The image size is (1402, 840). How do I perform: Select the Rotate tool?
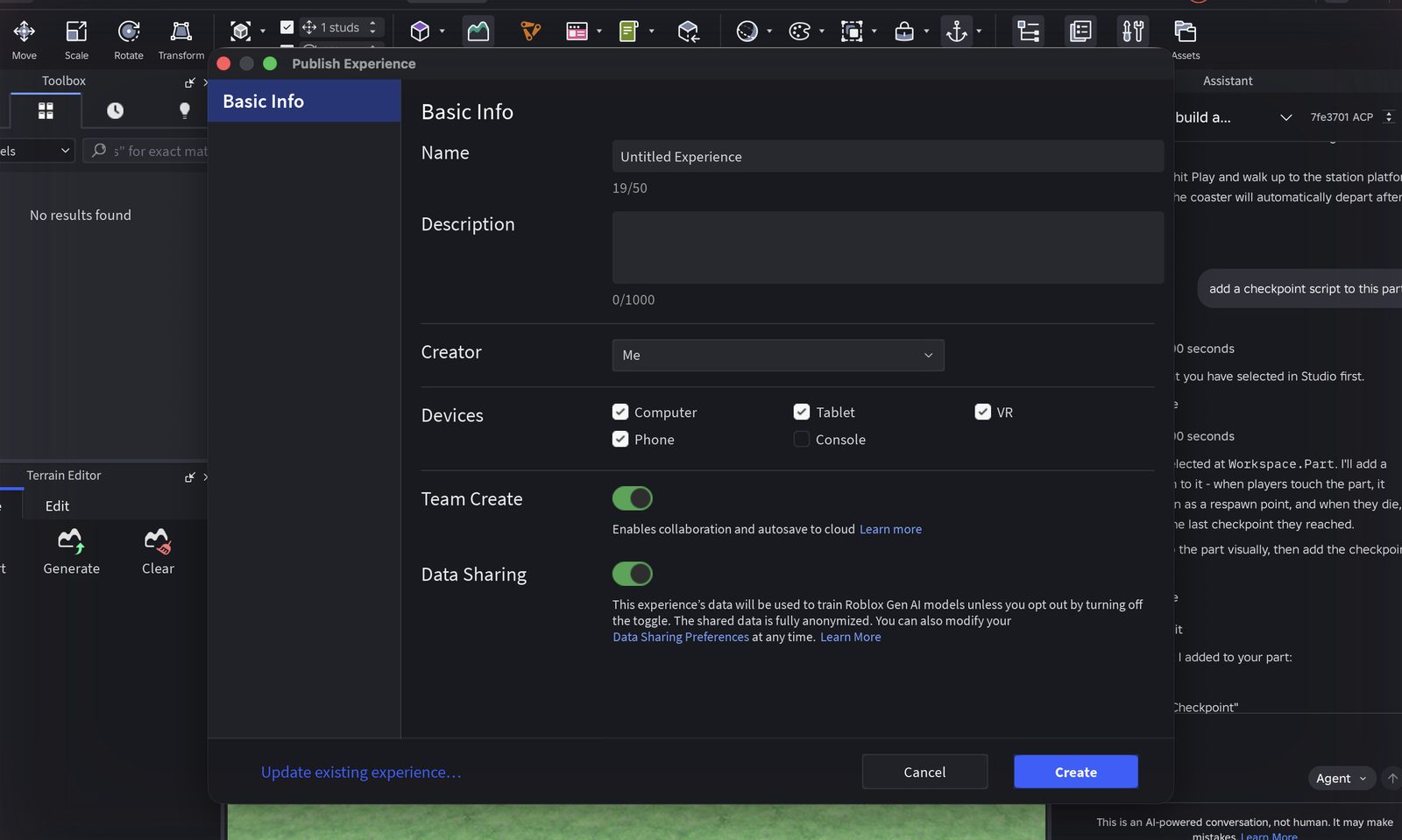tap(129, 39)
